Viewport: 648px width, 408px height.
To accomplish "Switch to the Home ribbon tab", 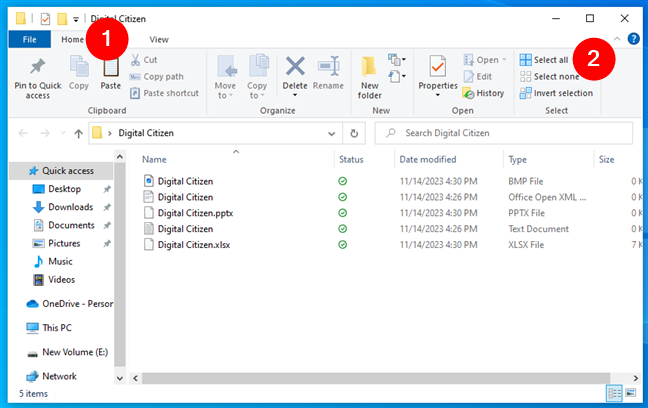I will coord(72,39).
